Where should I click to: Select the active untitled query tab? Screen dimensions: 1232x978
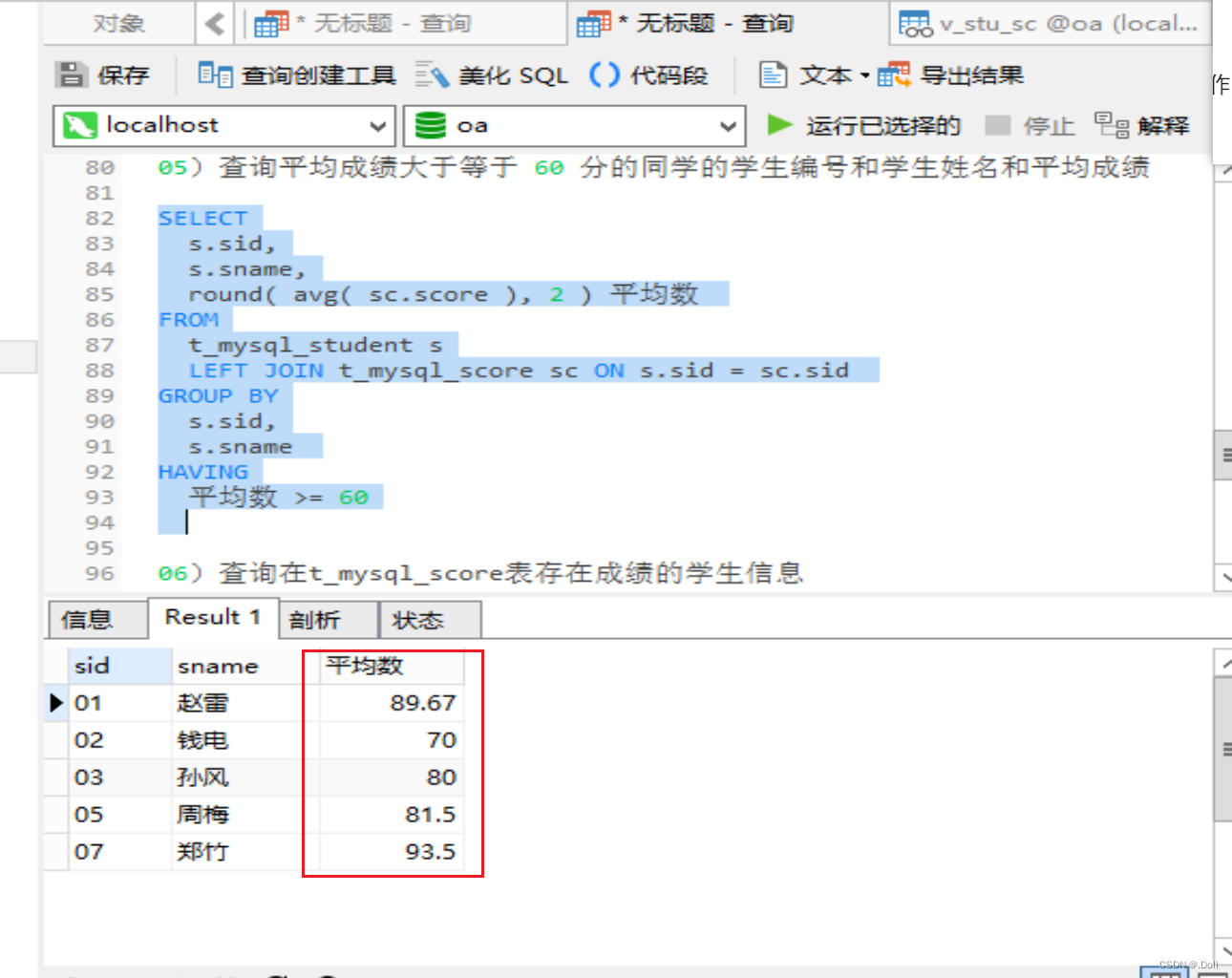(728, 23)
